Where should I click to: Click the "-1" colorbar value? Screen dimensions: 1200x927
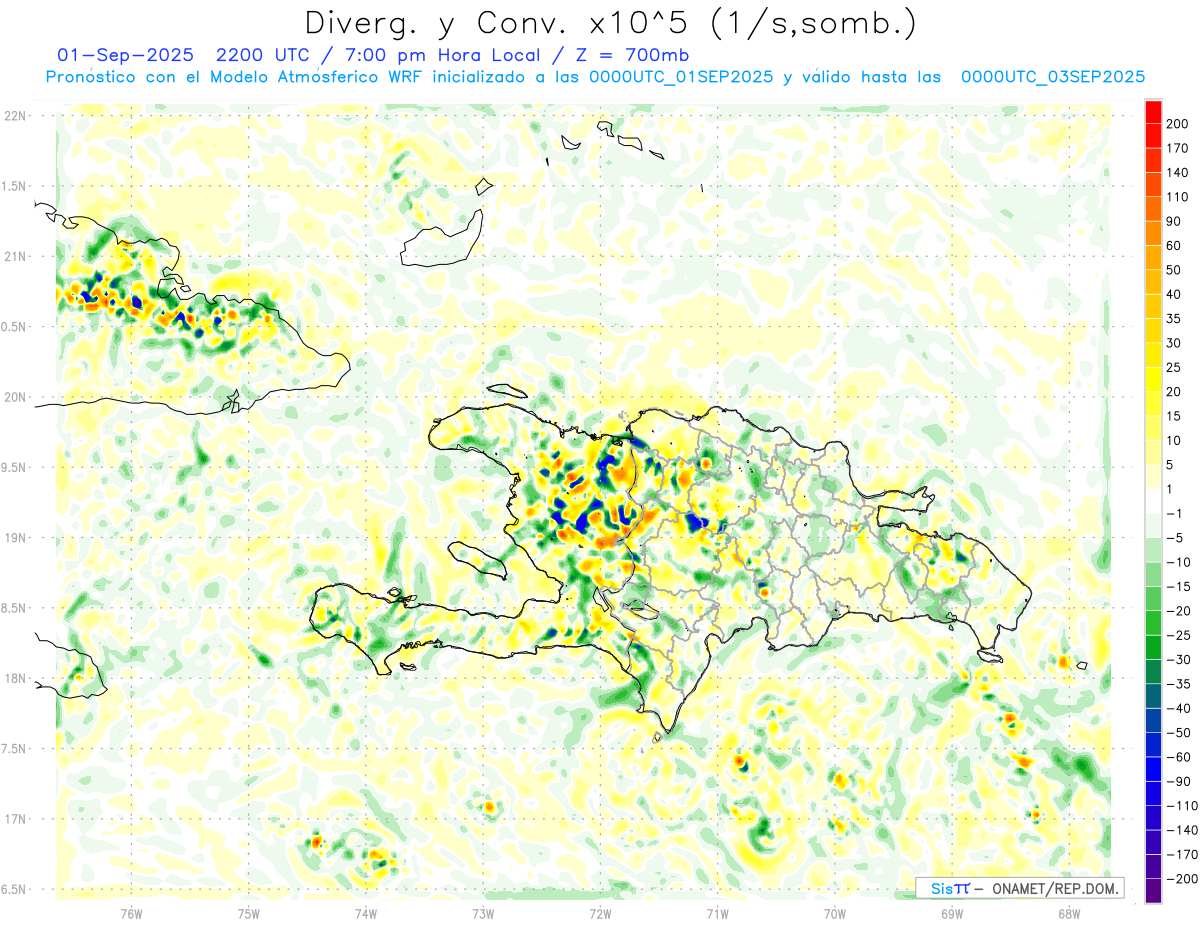1174,513
